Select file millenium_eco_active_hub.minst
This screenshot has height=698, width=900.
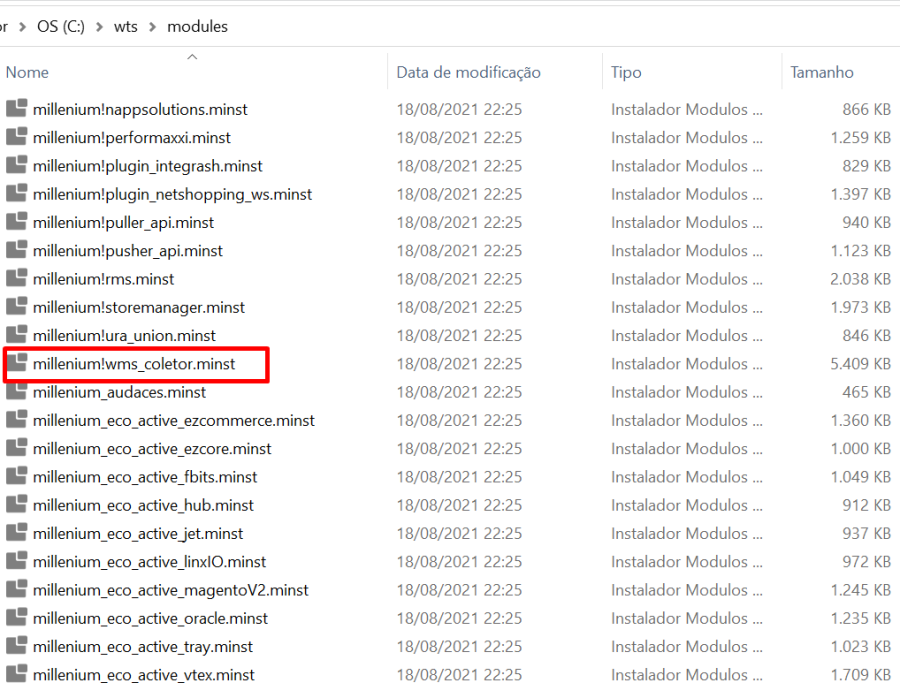143,505
